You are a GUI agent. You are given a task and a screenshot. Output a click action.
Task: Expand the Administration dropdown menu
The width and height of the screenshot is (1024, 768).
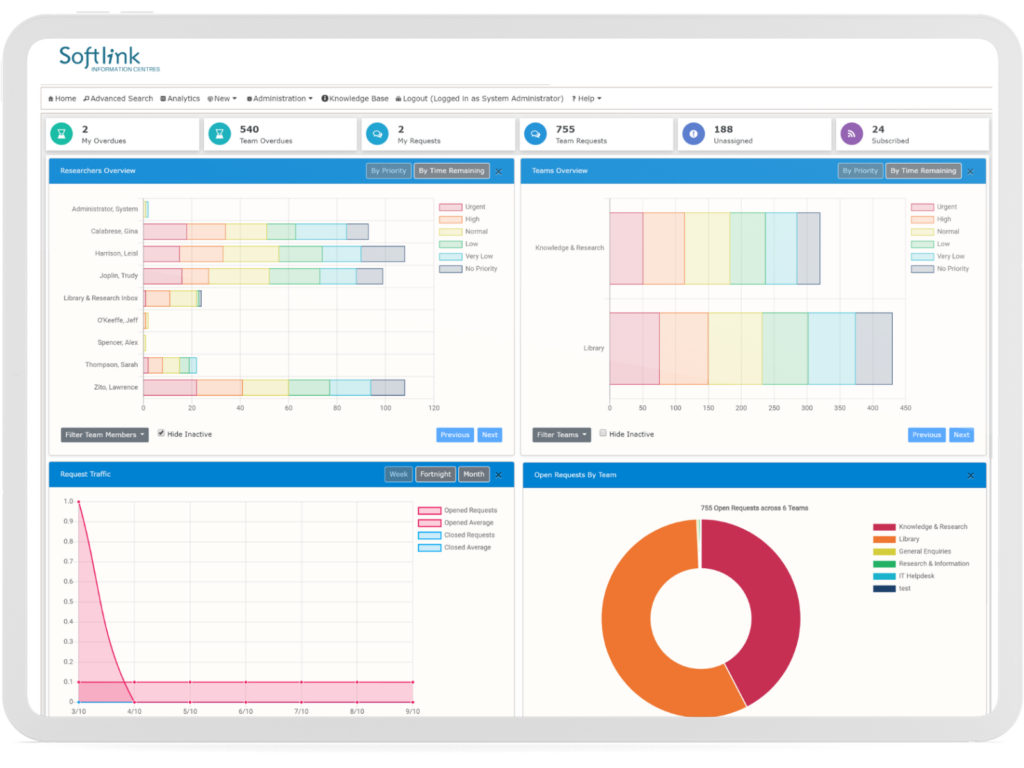280,99
